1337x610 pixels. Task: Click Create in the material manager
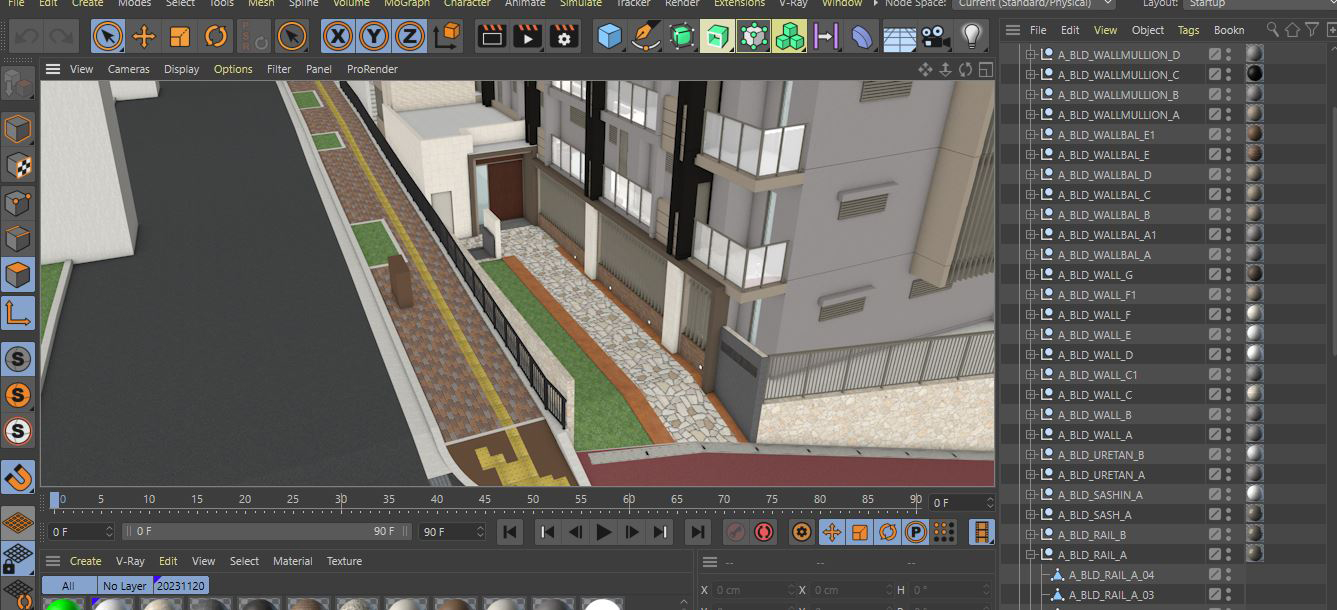85,561
